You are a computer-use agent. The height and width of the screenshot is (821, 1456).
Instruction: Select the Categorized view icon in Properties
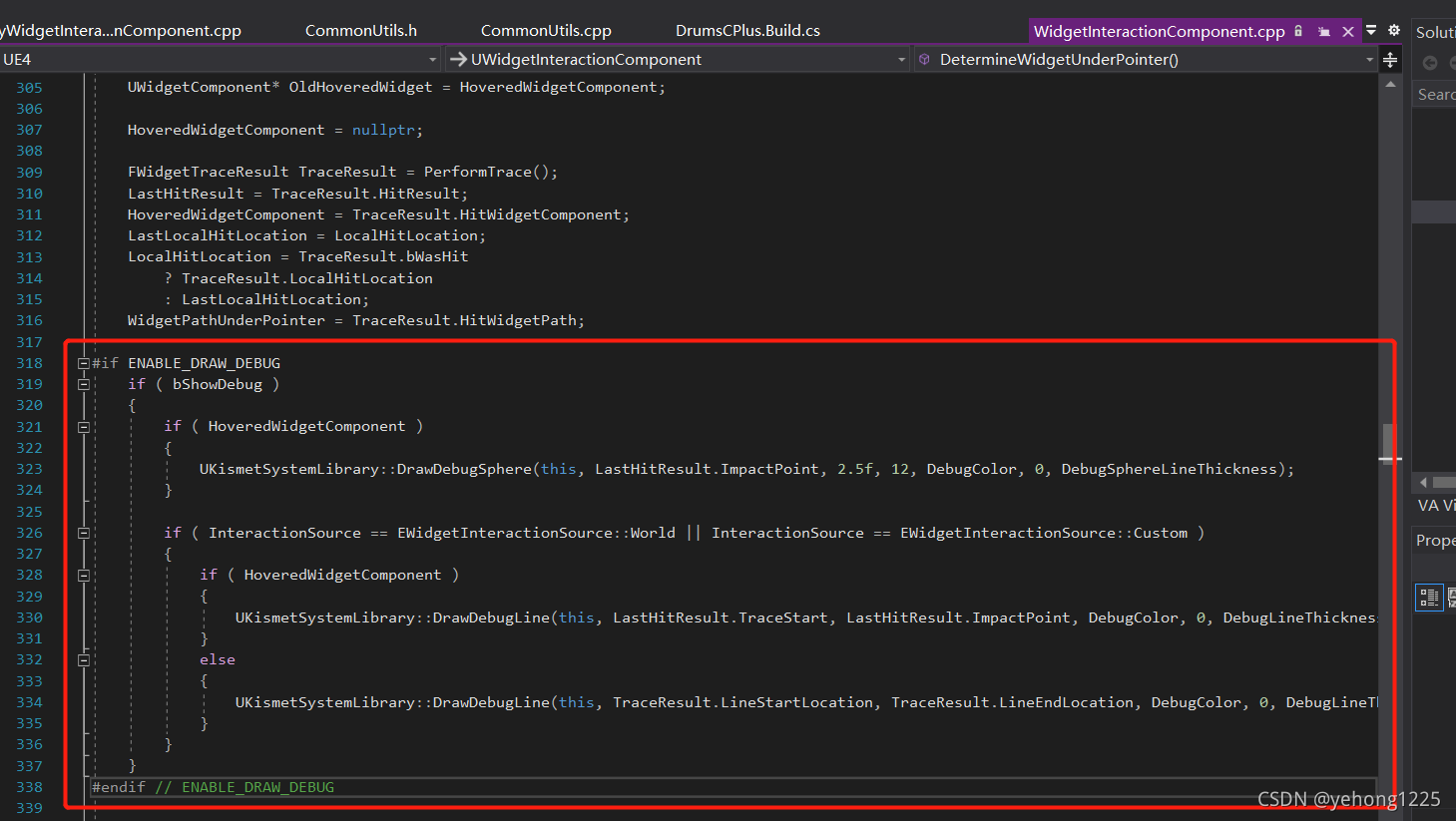pos(1429,597)
